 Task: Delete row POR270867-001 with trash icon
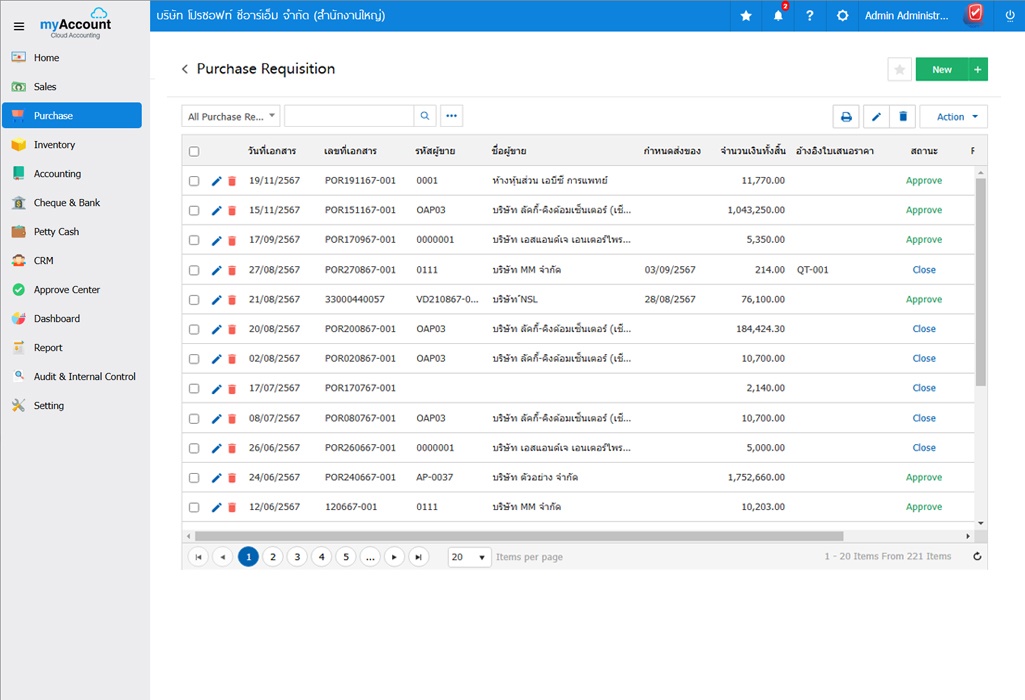232,270
